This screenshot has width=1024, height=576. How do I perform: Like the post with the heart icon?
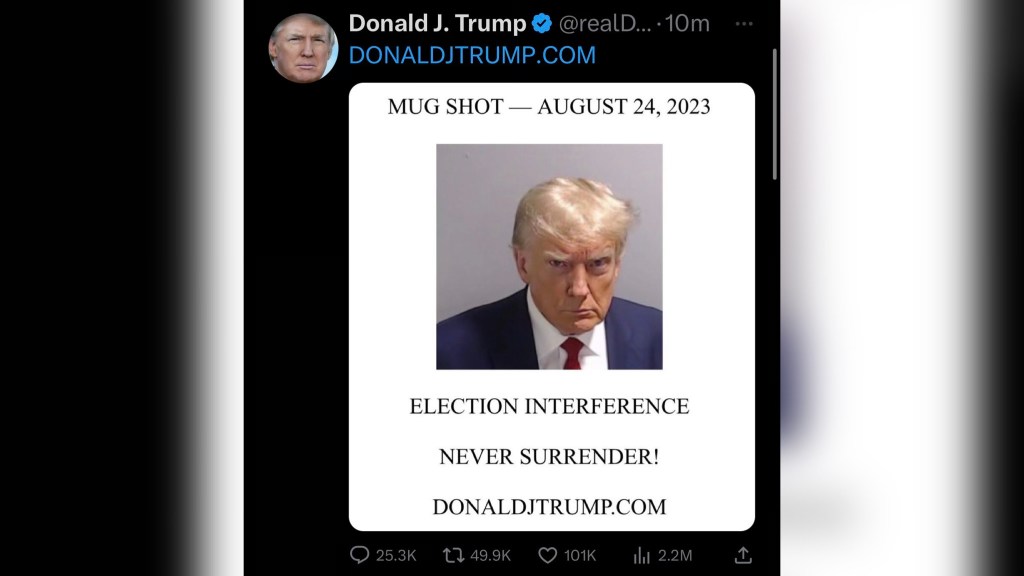pyautogui.click(x=547, y=555)
